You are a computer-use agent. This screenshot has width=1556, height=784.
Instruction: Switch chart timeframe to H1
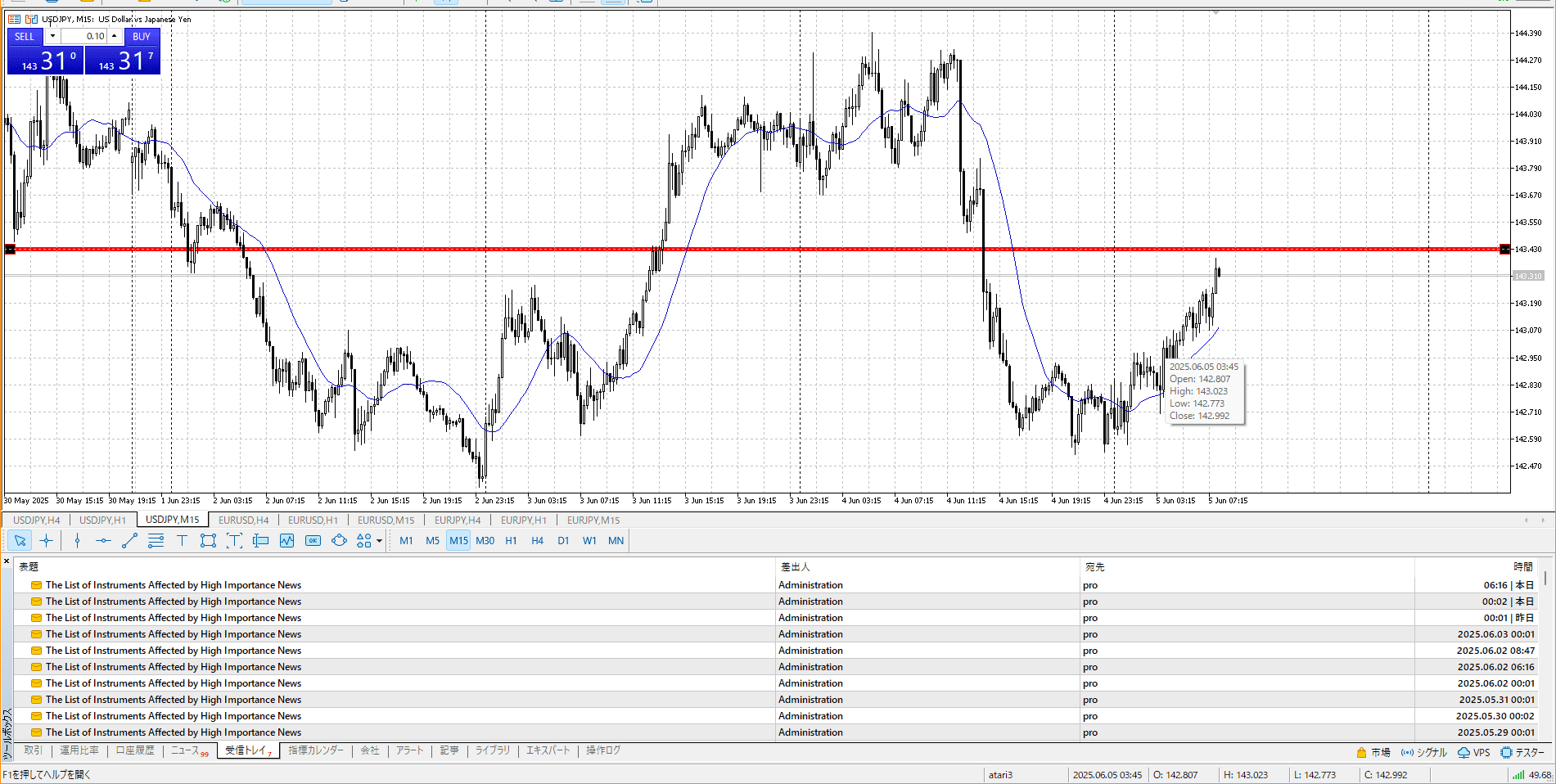pos(511,541)
